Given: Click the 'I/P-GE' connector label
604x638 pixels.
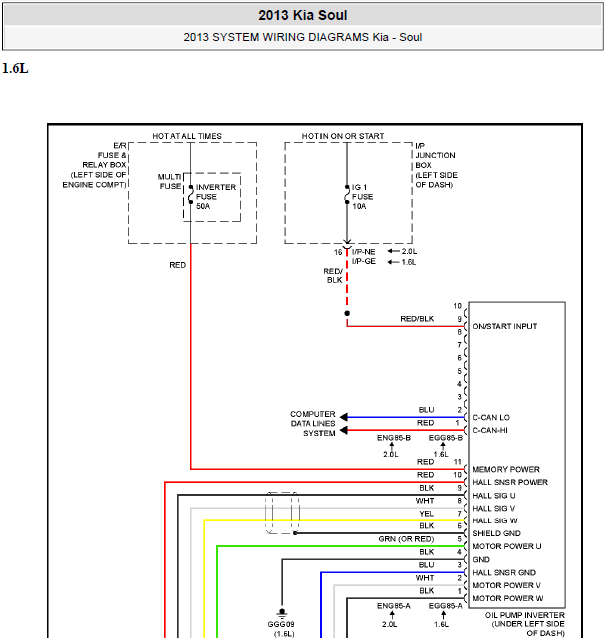Looking at the screenshot, I should click(363, 261).
